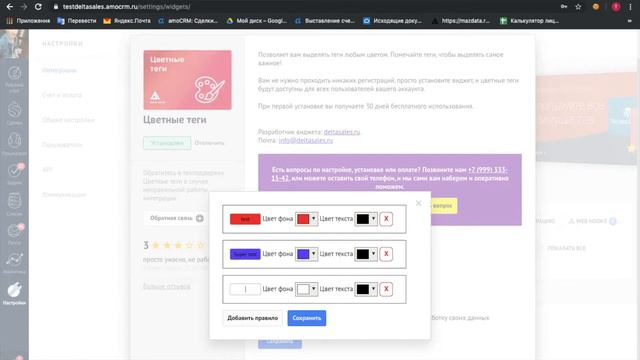
Task: Open the Покупатели customers sidebar icon
Action: [x=14, y=144]
